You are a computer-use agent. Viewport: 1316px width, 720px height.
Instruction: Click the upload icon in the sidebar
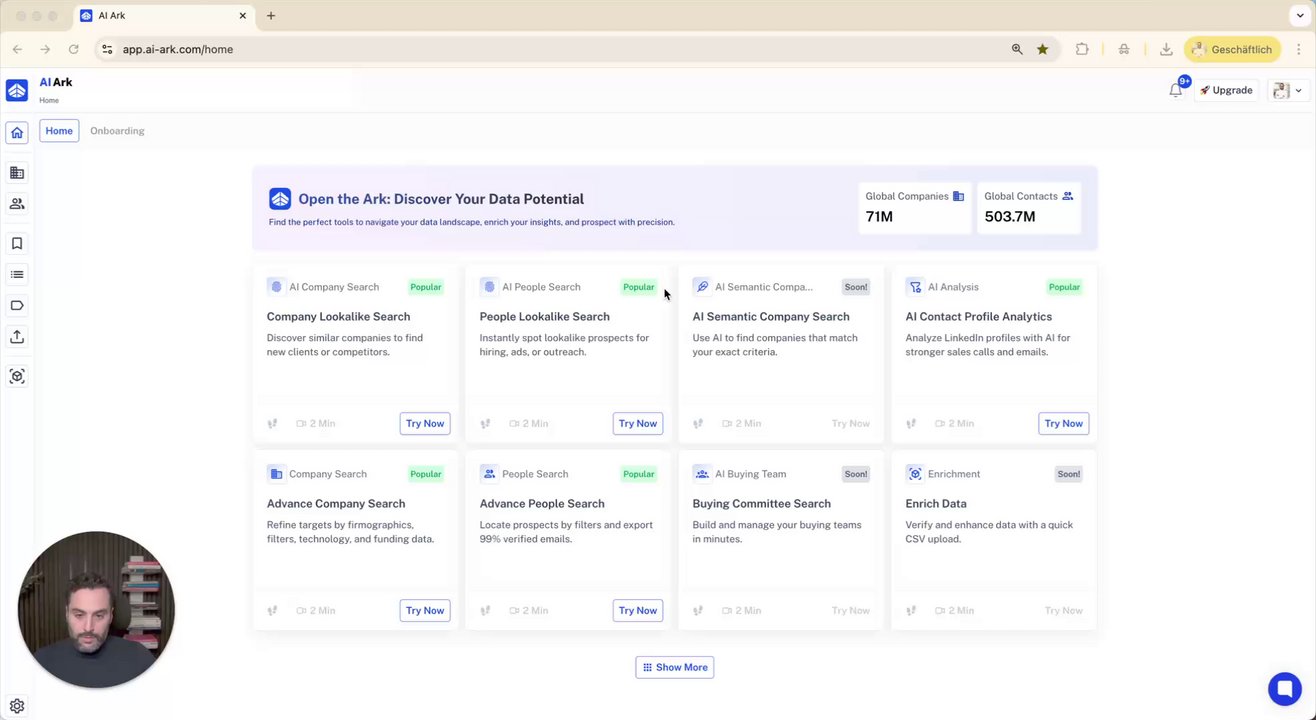17,337
